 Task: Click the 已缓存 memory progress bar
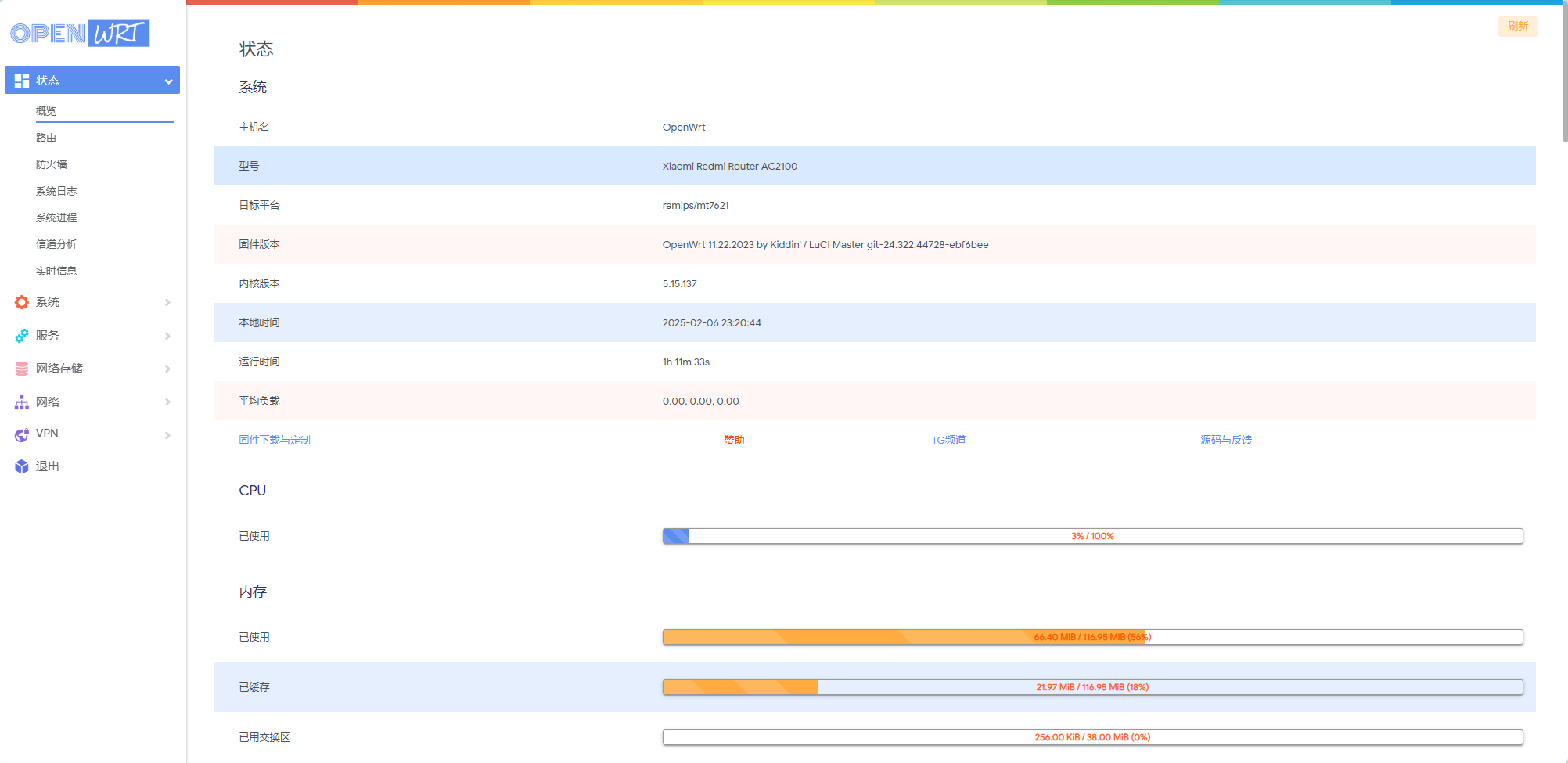1092,687
